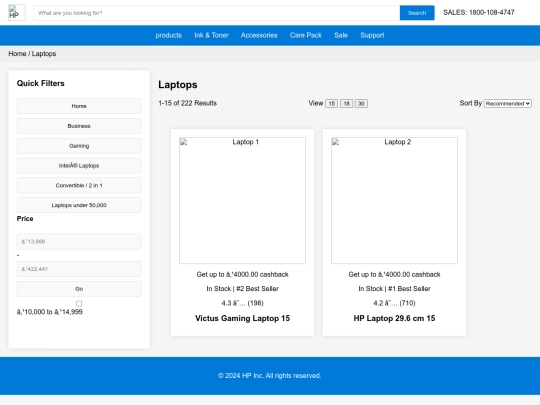
Task: Click the 4.2 (710) rating text
Action: [394, 303]
